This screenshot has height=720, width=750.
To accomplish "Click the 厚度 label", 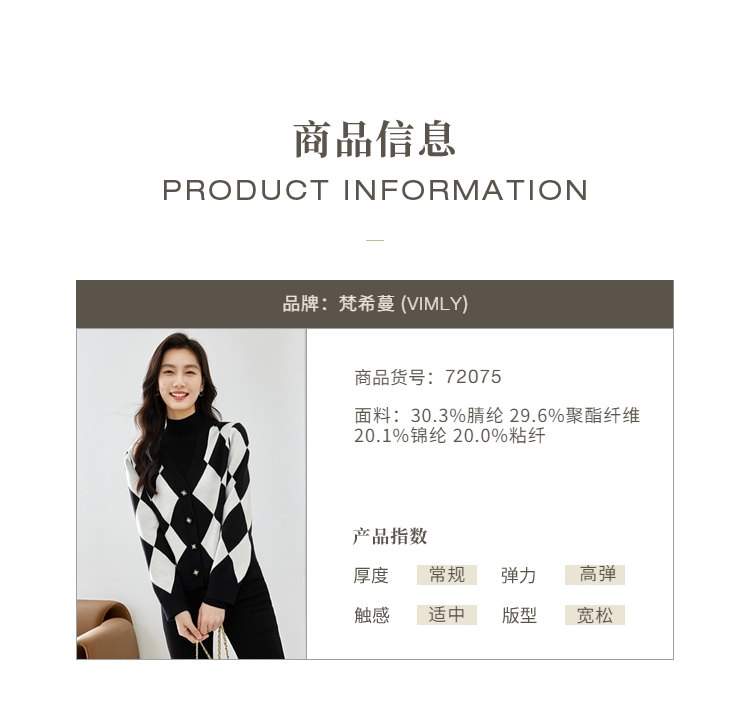I will click(x=371, y=575).
